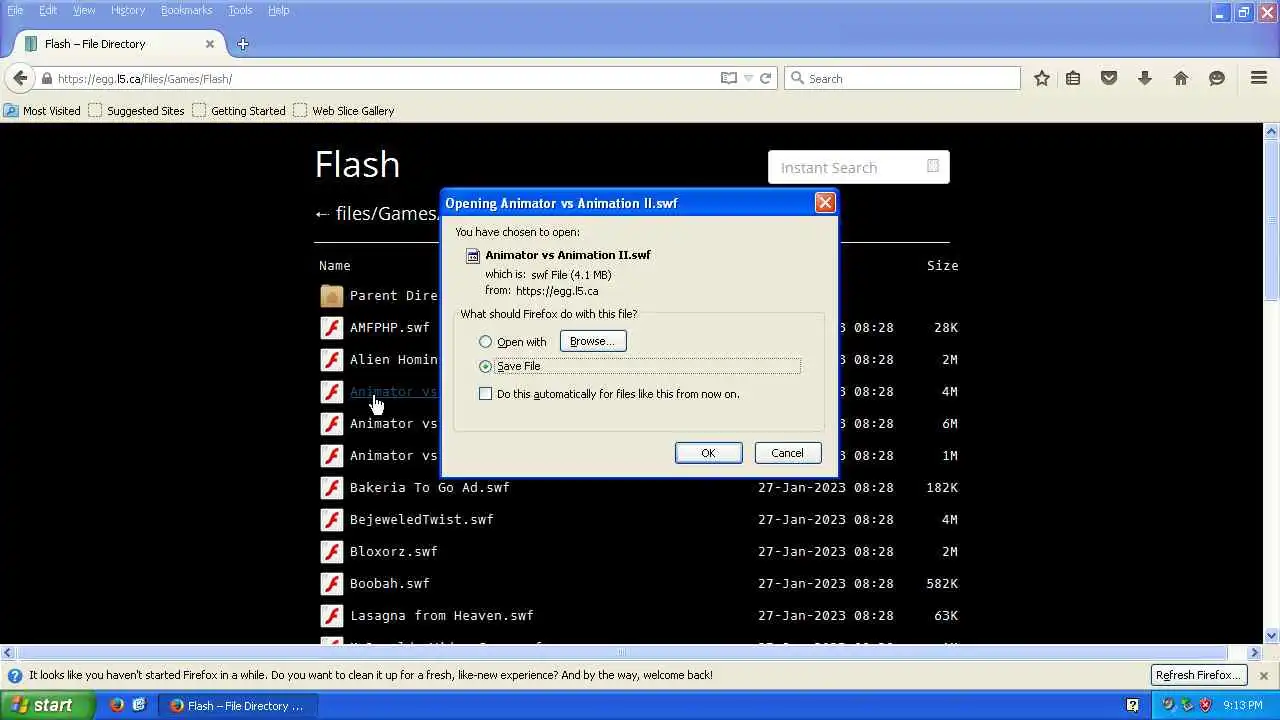The height and width of the screenshot is (720, 1280).
Task: Click the Parent Directory folder icon
Action: (x=332, y=296)
